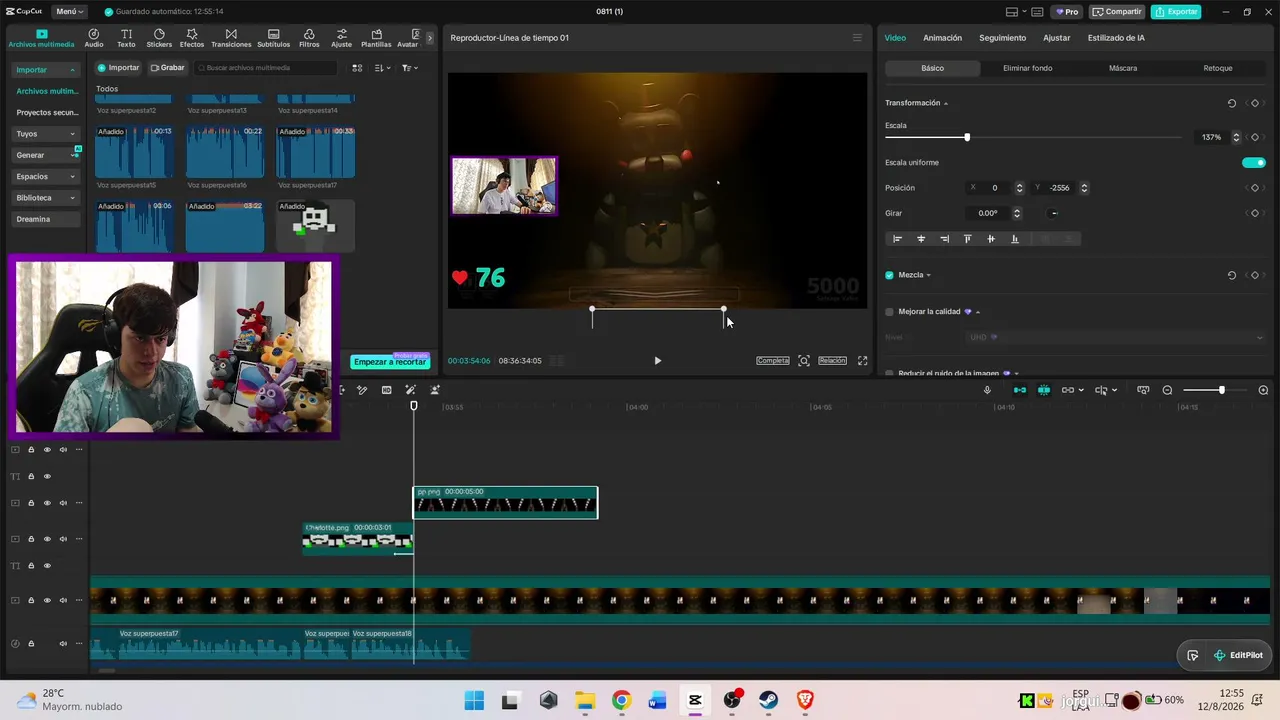
Task: Select the Retoque sub-tab
Action: [x=1217, y=68]
